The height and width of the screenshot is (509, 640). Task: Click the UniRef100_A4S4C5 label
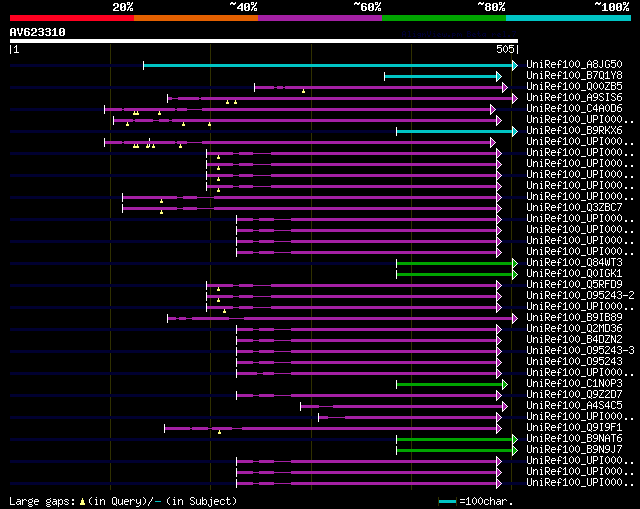[x=574, y=405]
